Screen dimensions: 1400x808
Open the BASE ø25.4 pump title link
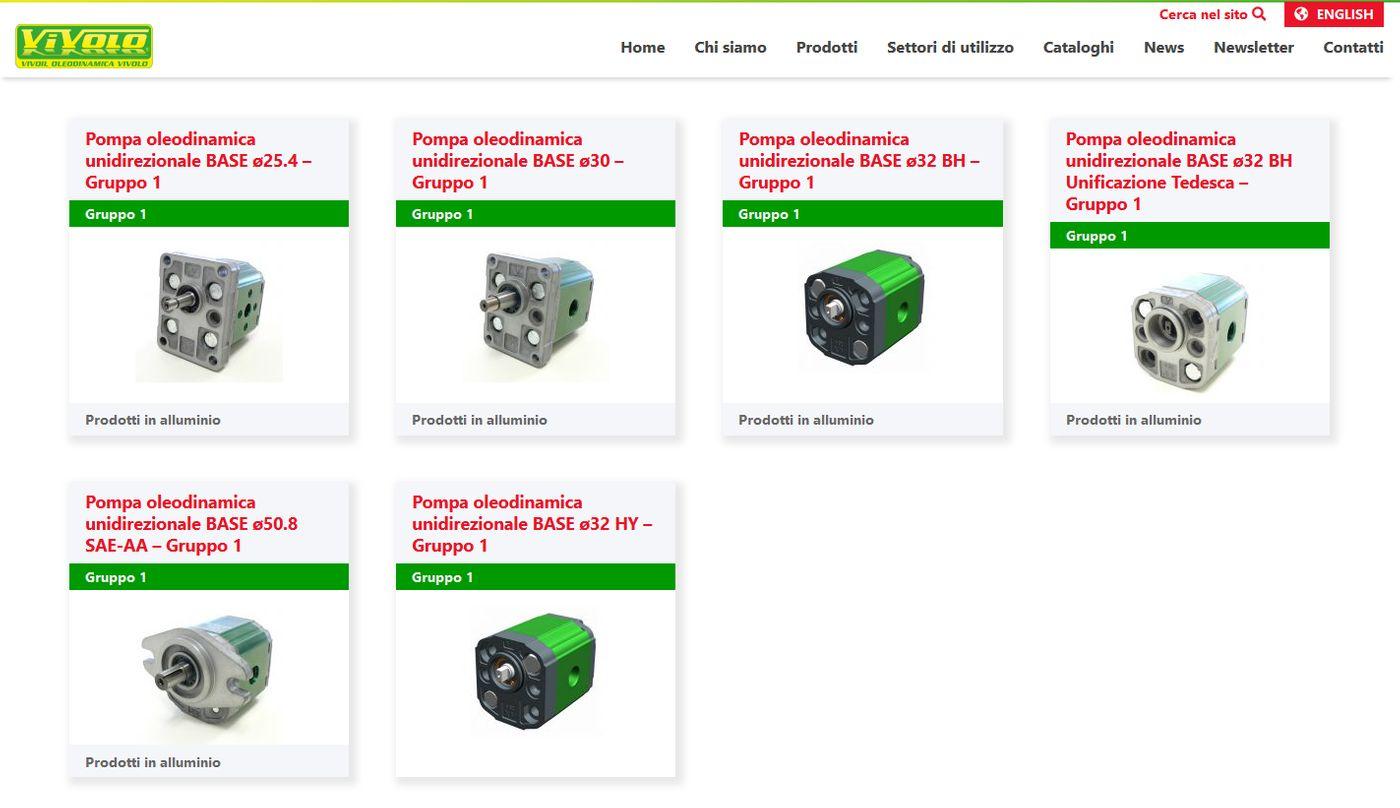click(198, 161)
